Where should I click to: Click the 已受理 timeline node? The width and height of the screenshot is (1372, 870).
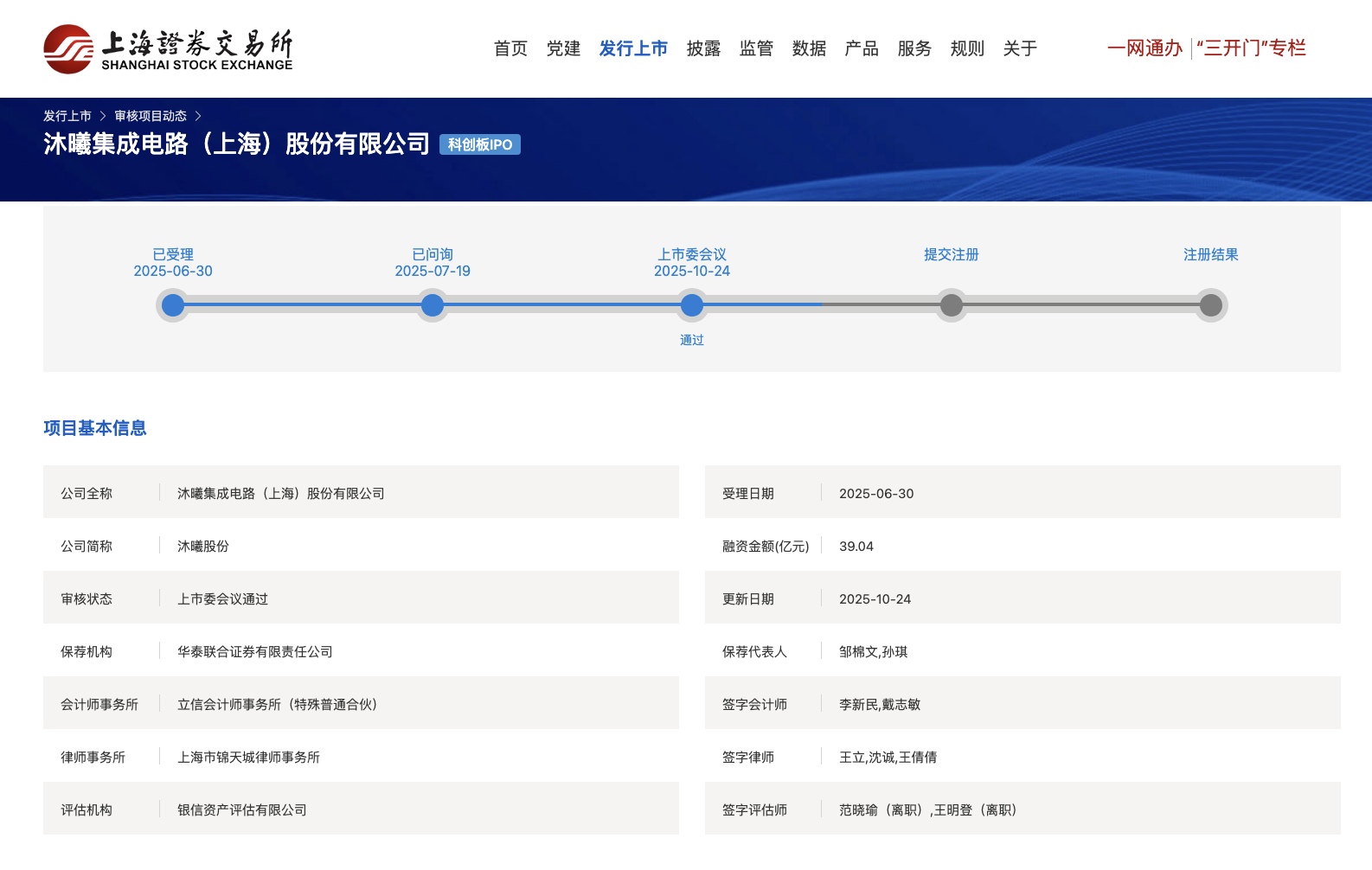point(173,305)
